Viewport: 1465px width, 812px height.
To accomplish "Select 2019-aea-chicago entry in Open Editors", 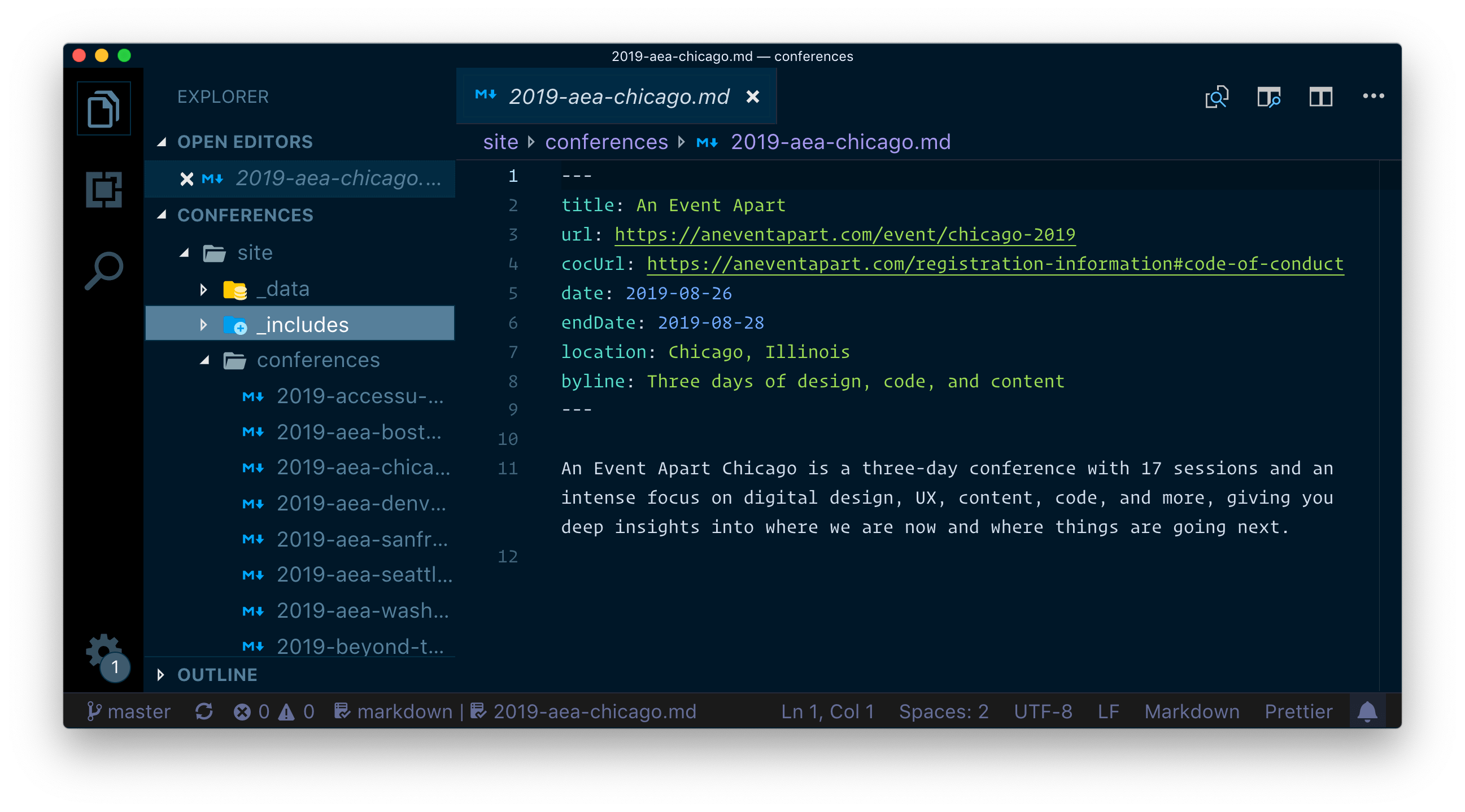I will (x=300, y=178).
